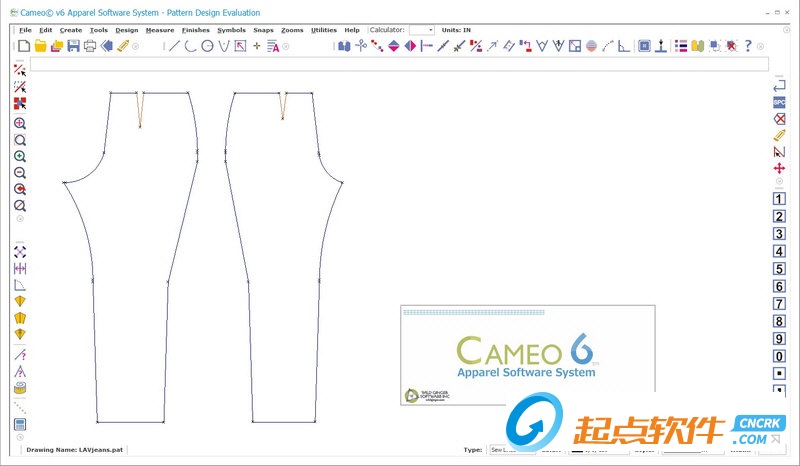Screen dimensions: 800x466
Task: Click the magnifier with plus zoom-in icon
Action: (20, 156)
